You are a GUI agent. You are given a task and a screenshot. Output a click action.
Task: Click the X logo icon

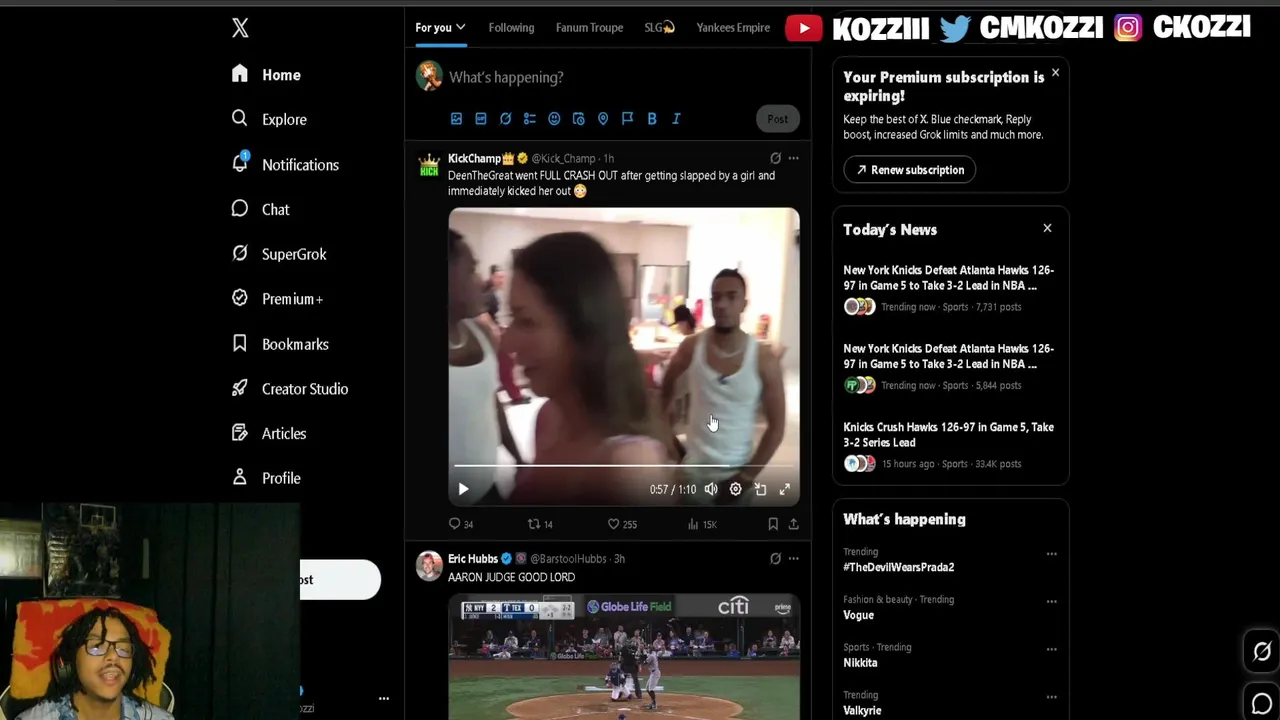(x=240, y=28)
